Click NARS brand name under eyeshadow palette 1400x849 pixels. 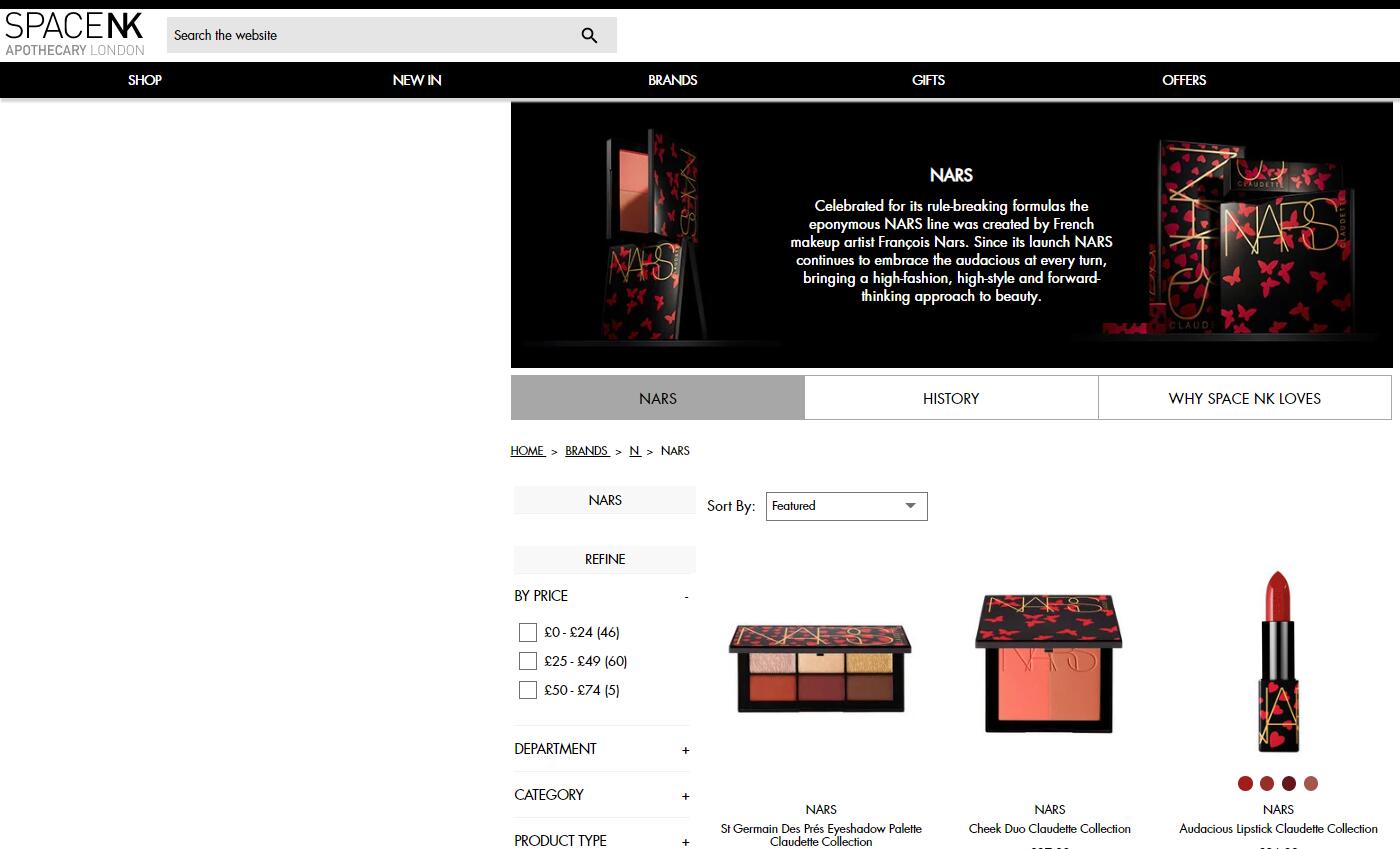click(821, 810)
